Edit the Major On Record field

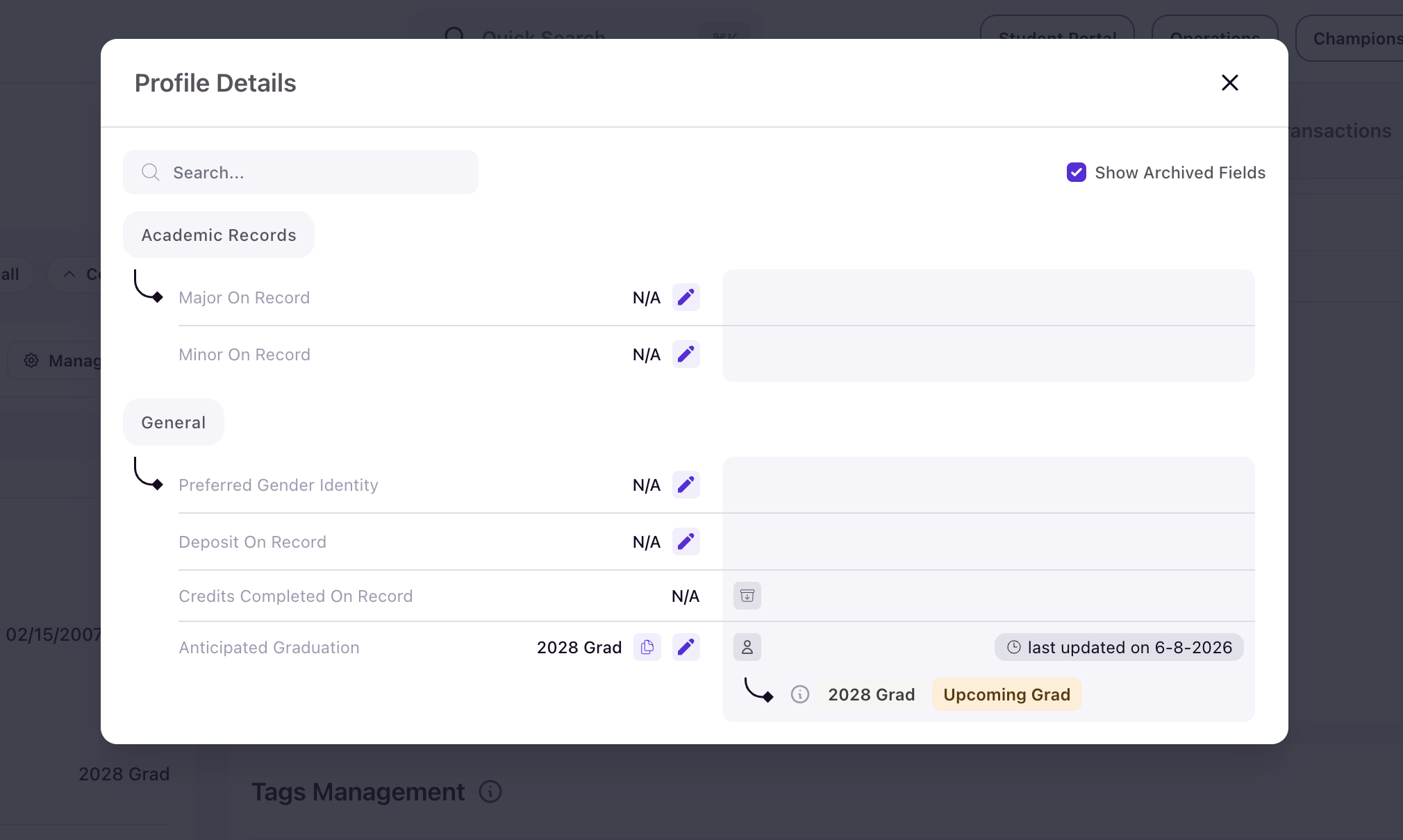[686, 297]
